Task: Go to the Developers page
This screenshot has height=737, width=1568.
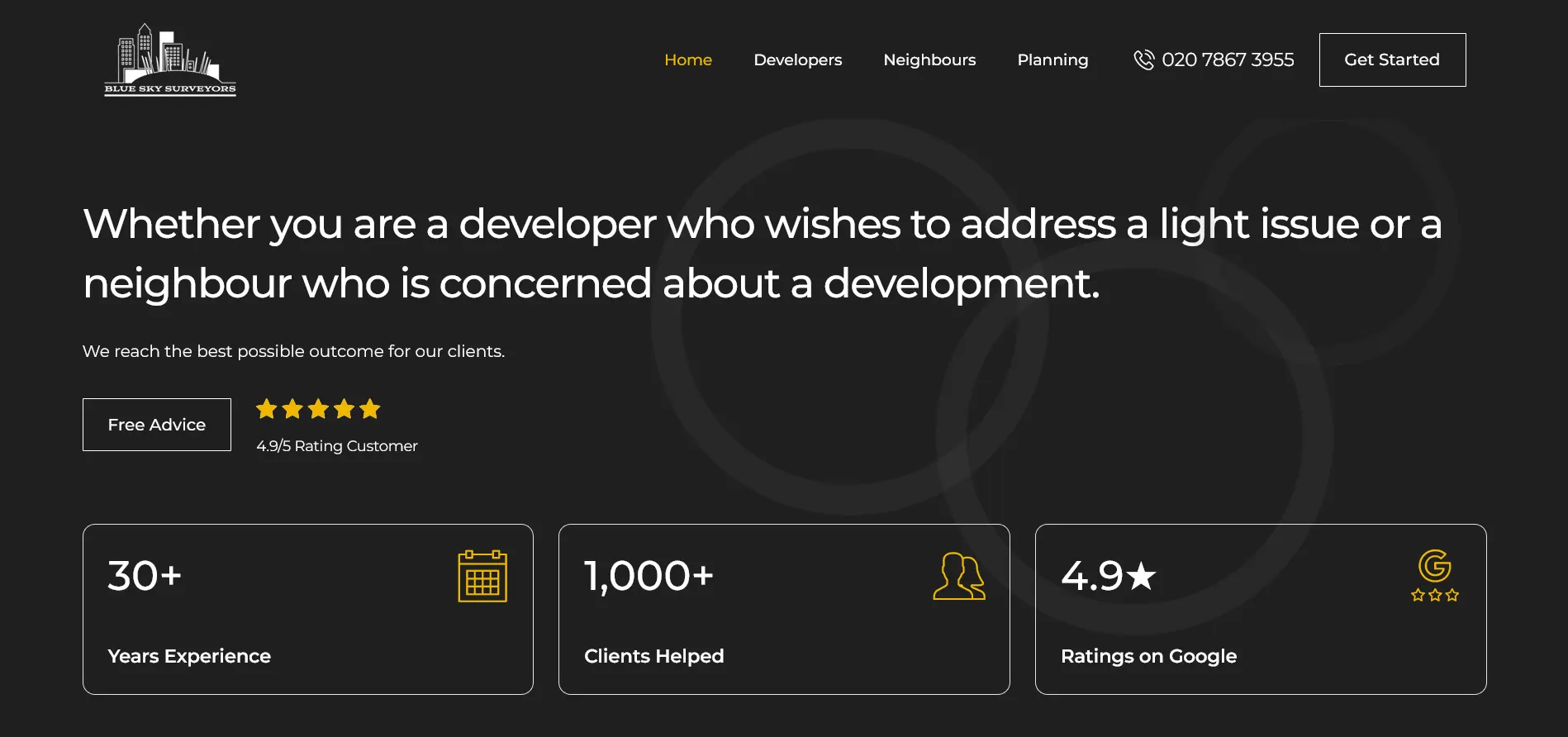Action: [797, 59]
